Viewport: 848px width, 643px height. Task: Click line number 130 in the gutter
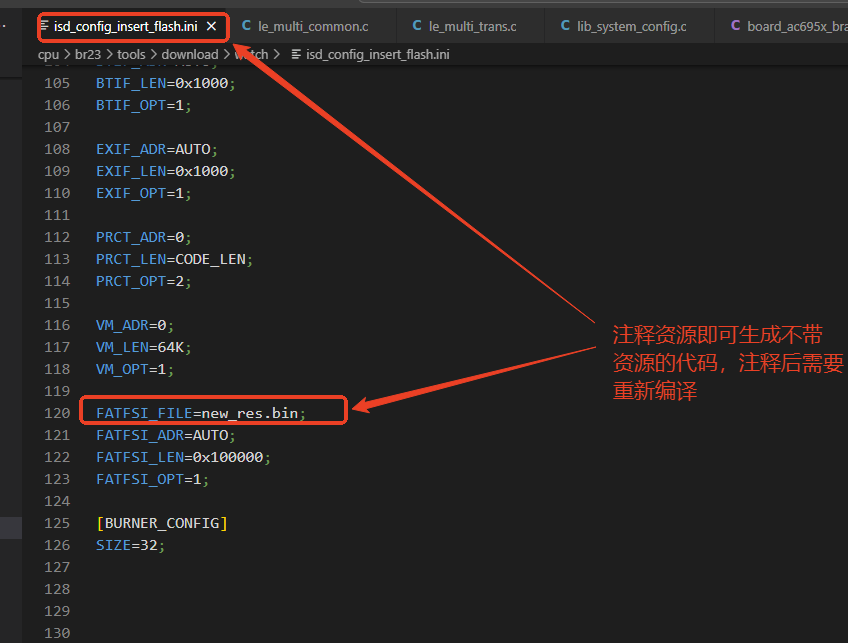click(57, 633)
